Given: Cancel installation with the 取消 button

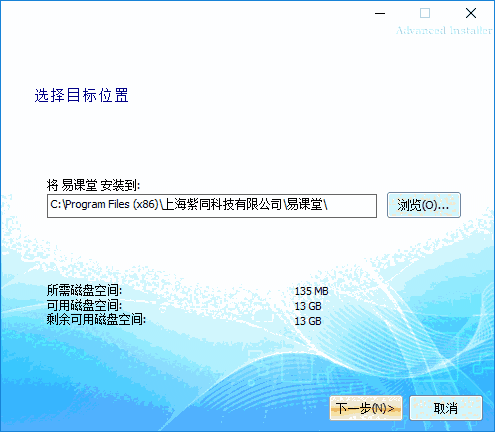Looking at the screenshot, I should 446,408.
